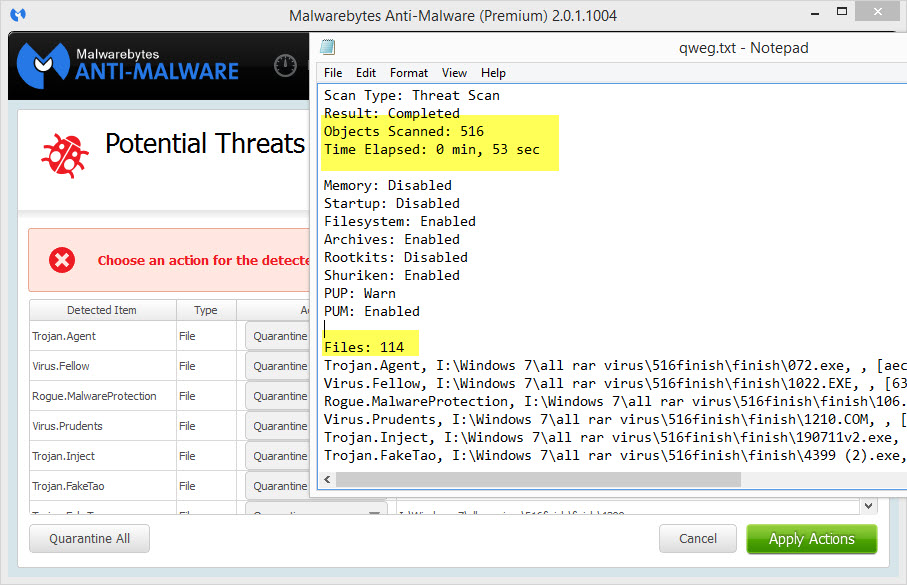
Task: Click the qweg.txt - Notepad title bar
Action: [743, 47]
